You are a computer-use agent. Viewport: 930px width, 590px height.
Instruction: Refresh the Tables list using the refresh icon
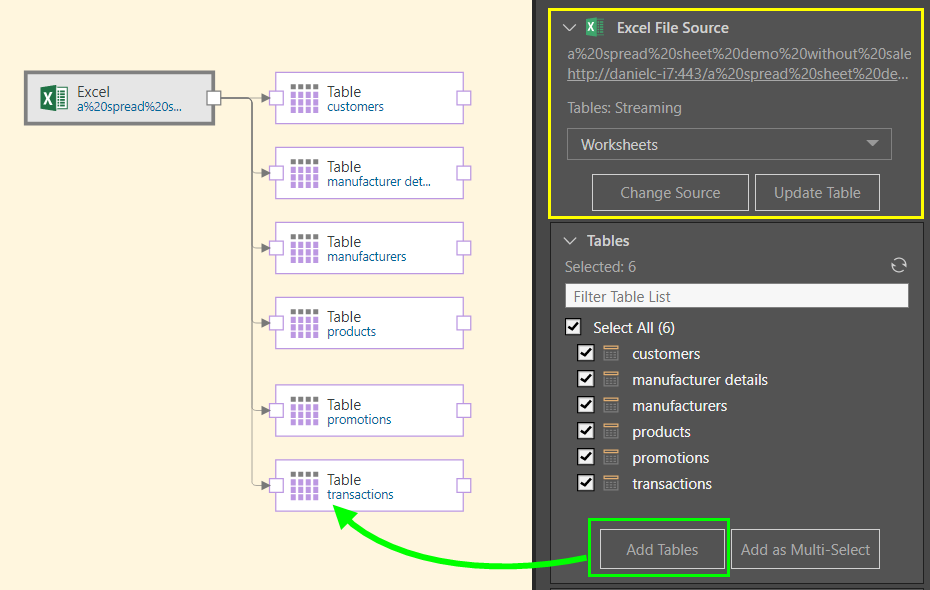(899, 265)
